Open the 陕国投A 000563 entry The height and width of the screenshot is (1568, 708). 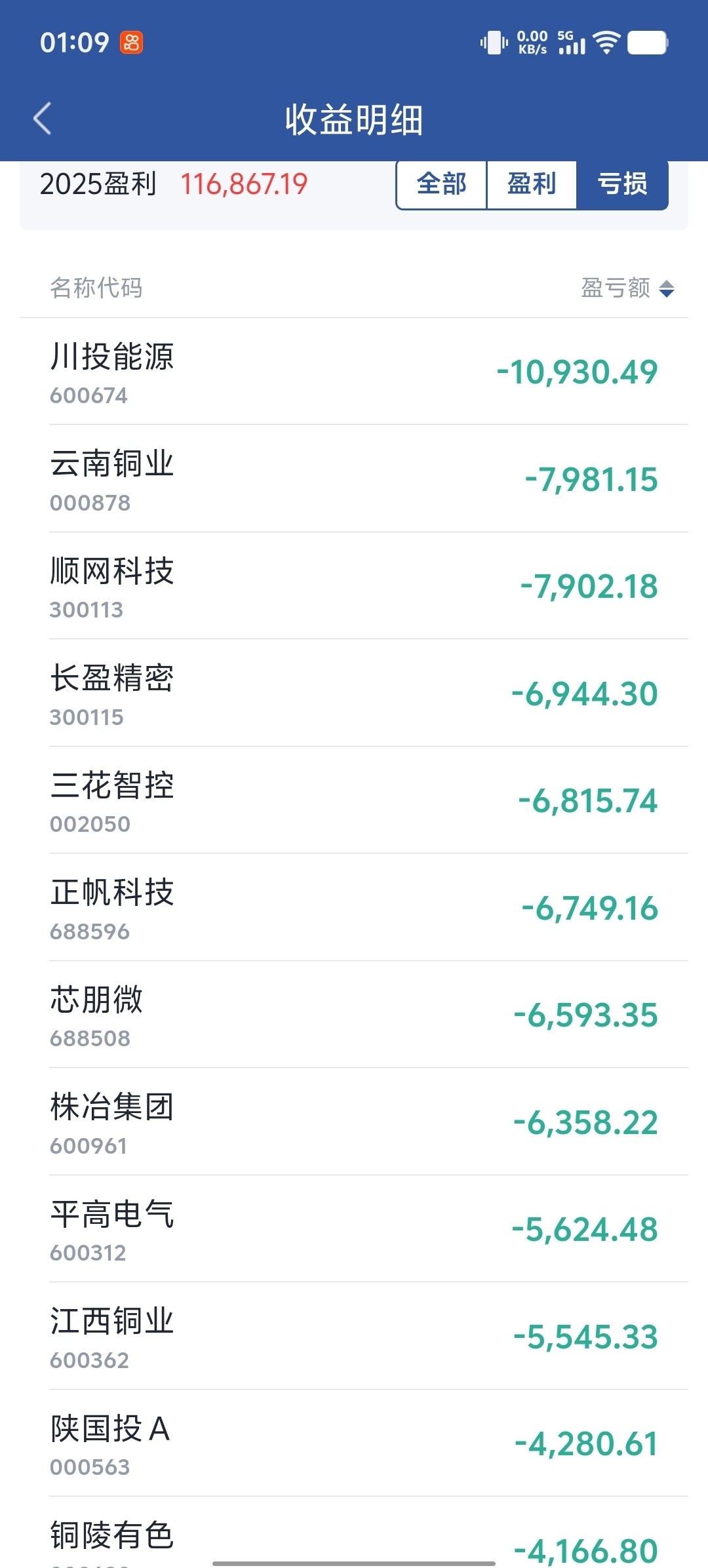pos(354,1443)
